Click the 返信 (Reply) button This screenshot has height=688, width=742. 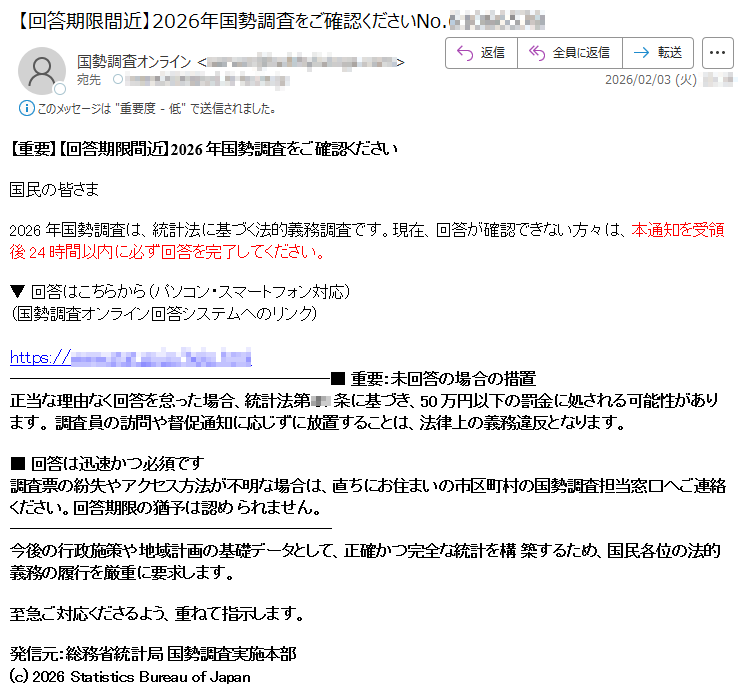coord(481,53)
